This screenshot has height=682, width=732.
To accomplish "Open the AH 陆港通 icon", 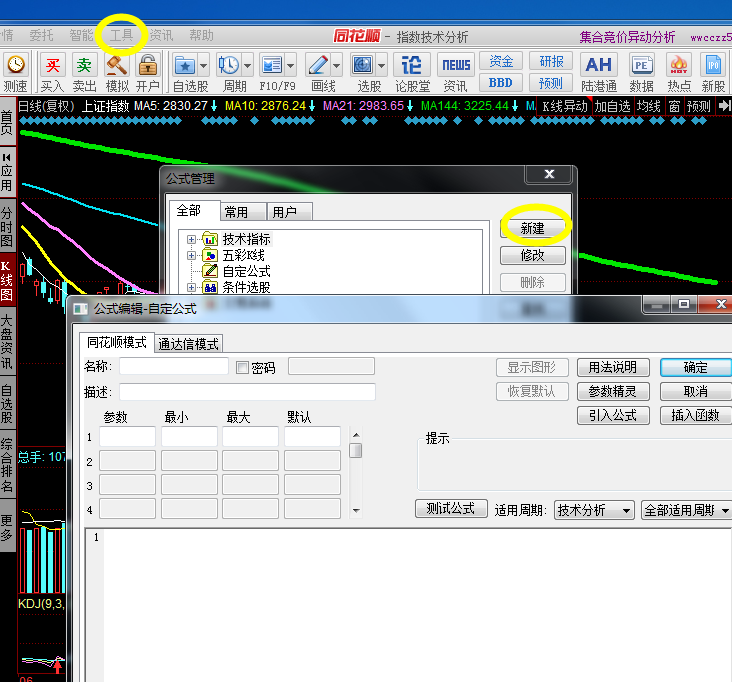I will pyautogui.click(x=598, y=65).
